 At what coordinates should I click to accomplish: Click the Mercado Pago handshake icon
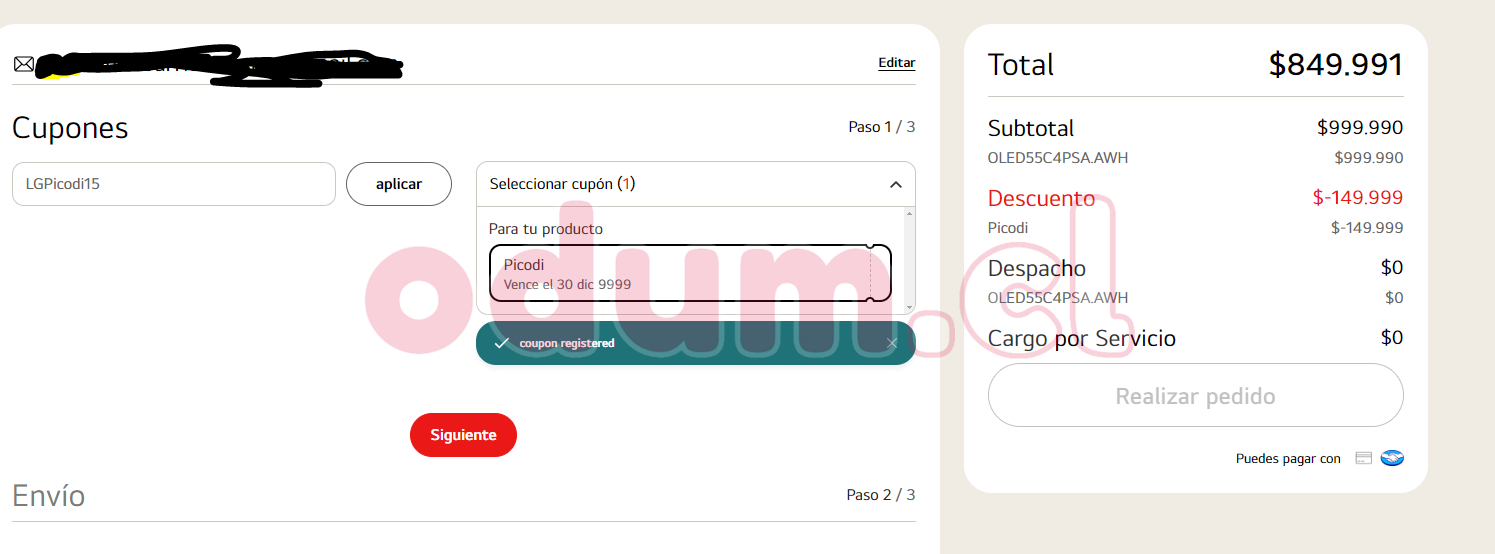point(1392,458)
